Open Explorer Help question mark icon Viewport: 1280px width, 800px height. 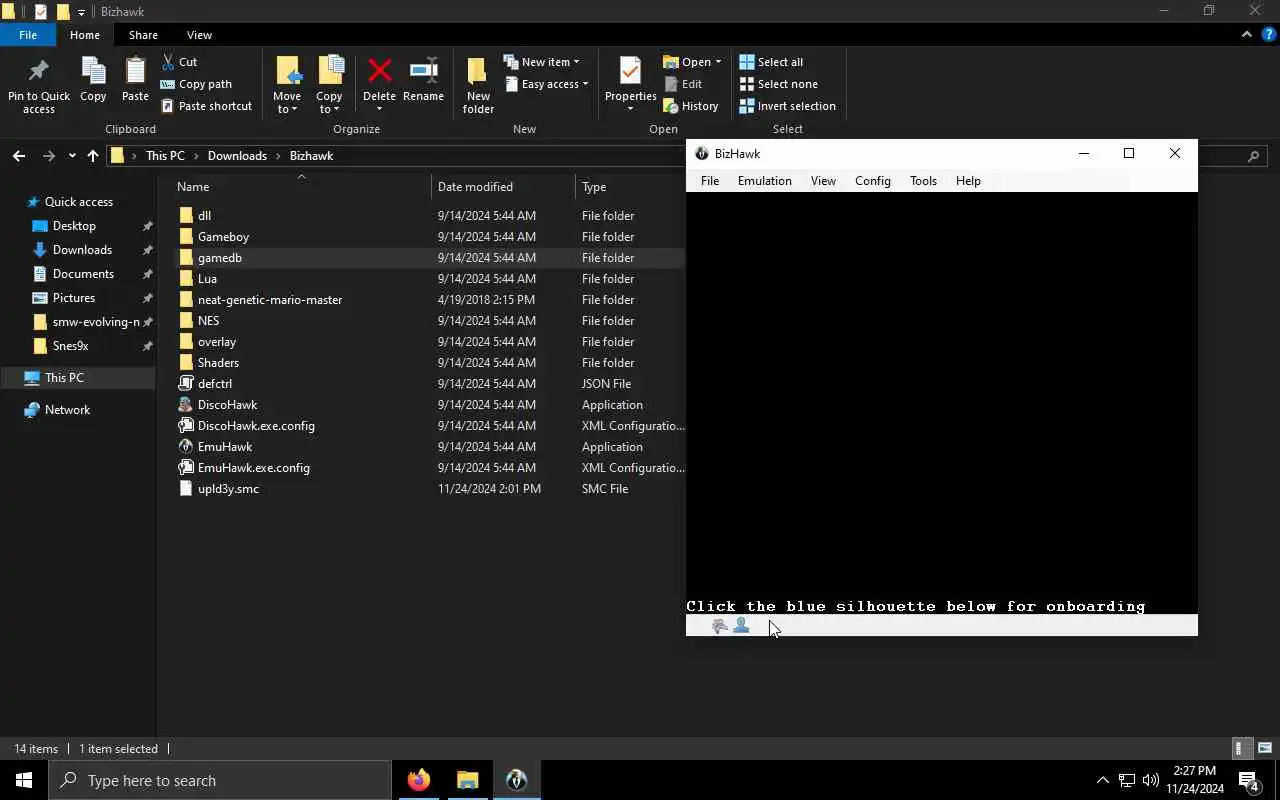coord(1268,34)
